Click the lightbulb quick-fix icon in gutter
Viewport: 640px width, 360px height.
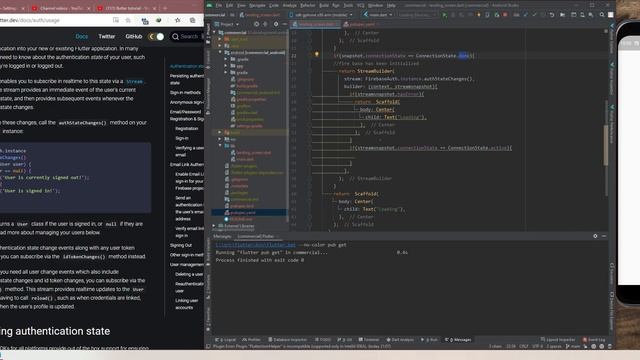coord(316,54)
